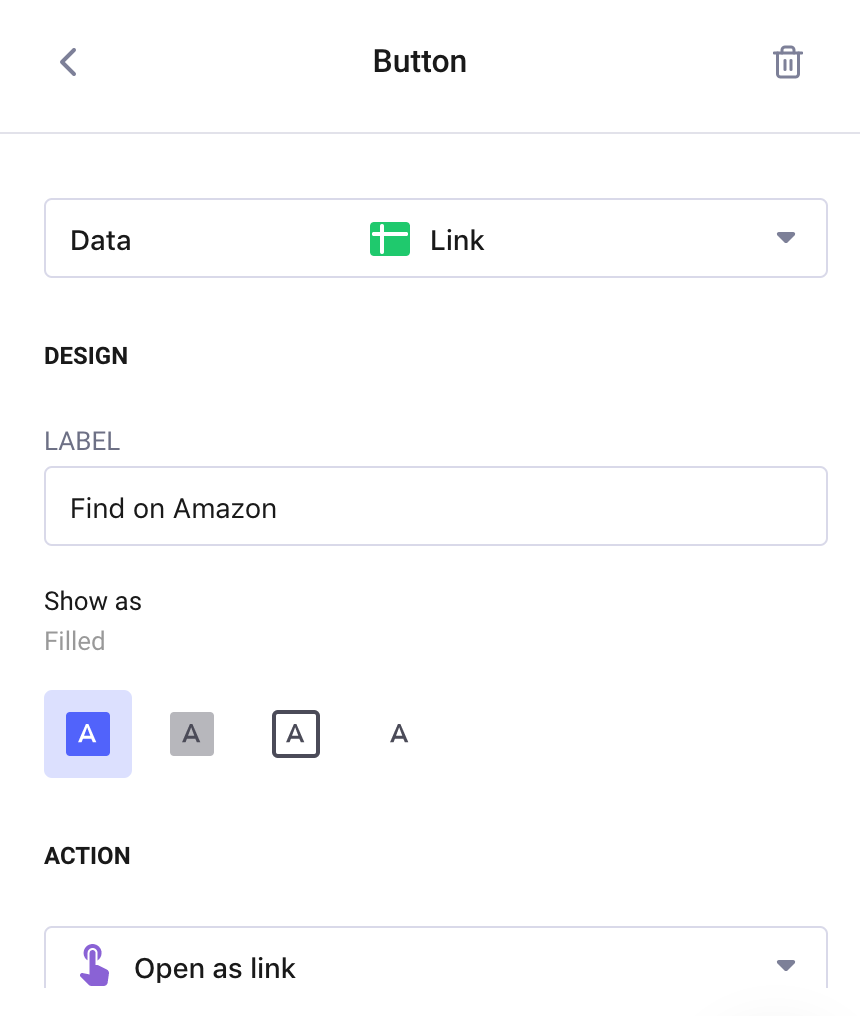860x1016 pixels.
Task: Open the action type dropdown arrow
Action: [786, 965]
